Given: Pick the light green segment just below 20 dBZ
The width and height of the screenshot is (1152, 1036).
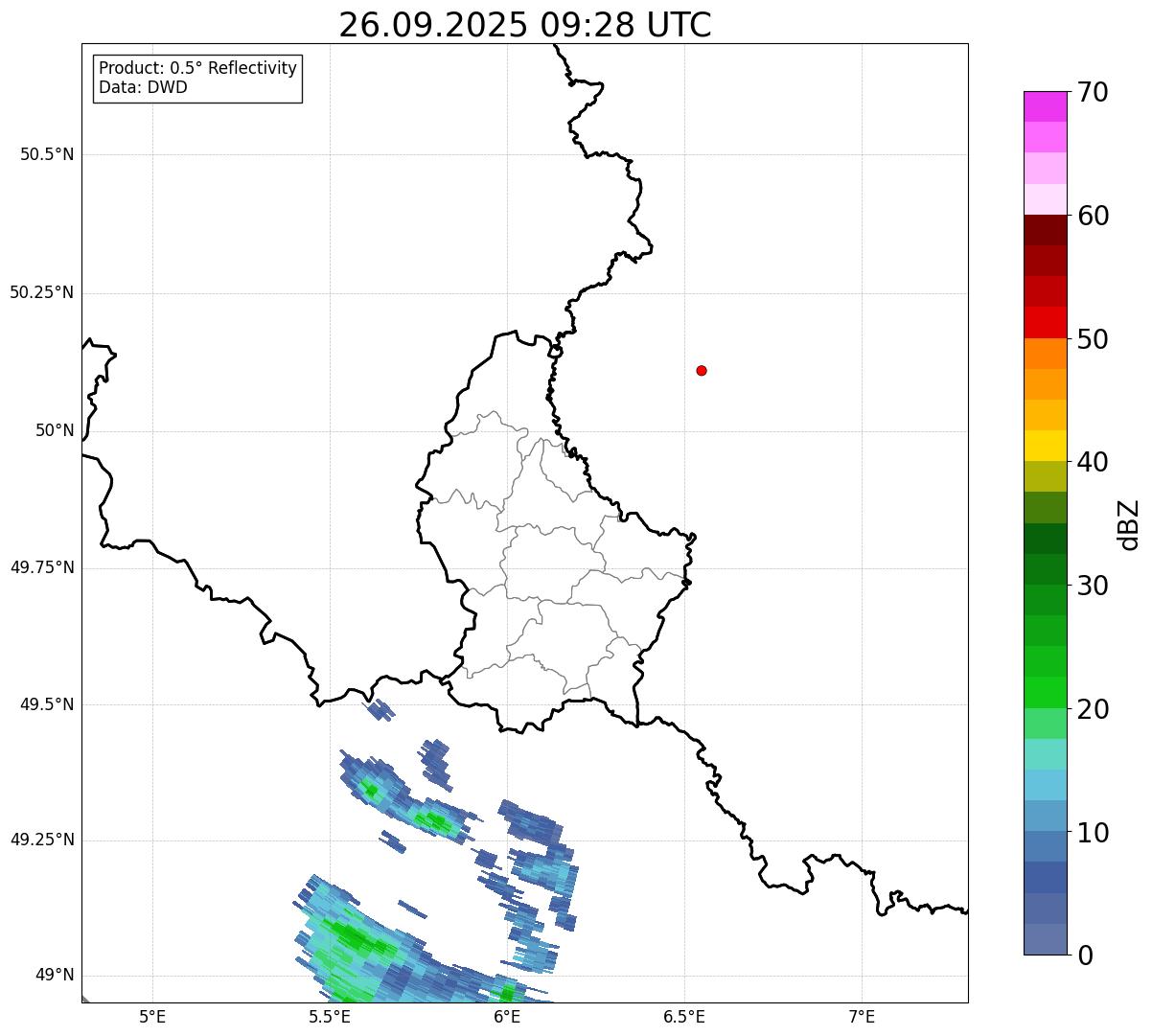Looking at the screenshot, I should 1046,724.
